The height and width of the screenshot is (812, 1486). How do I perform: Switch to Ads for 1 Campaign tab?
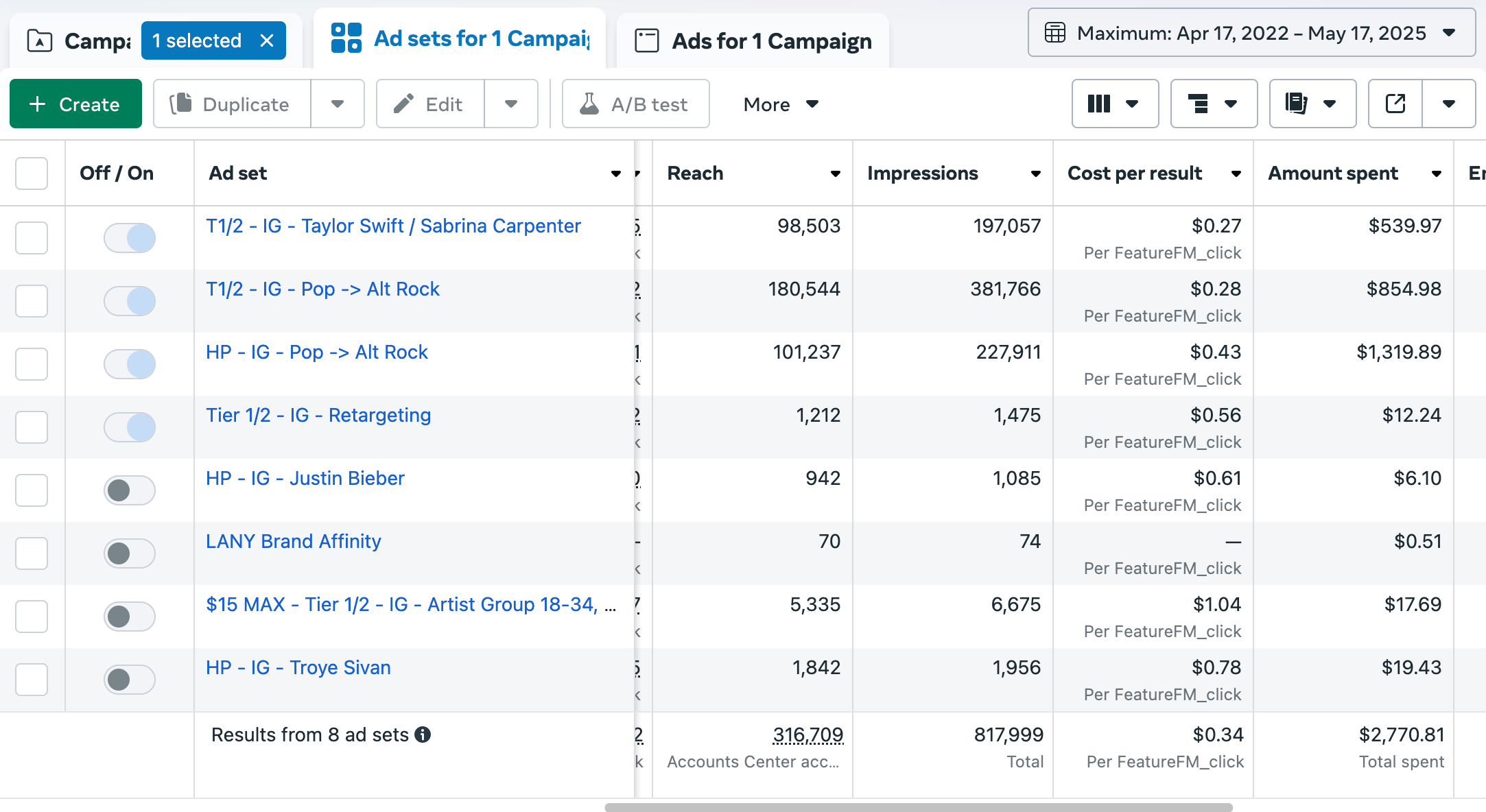tap(753, 41)
